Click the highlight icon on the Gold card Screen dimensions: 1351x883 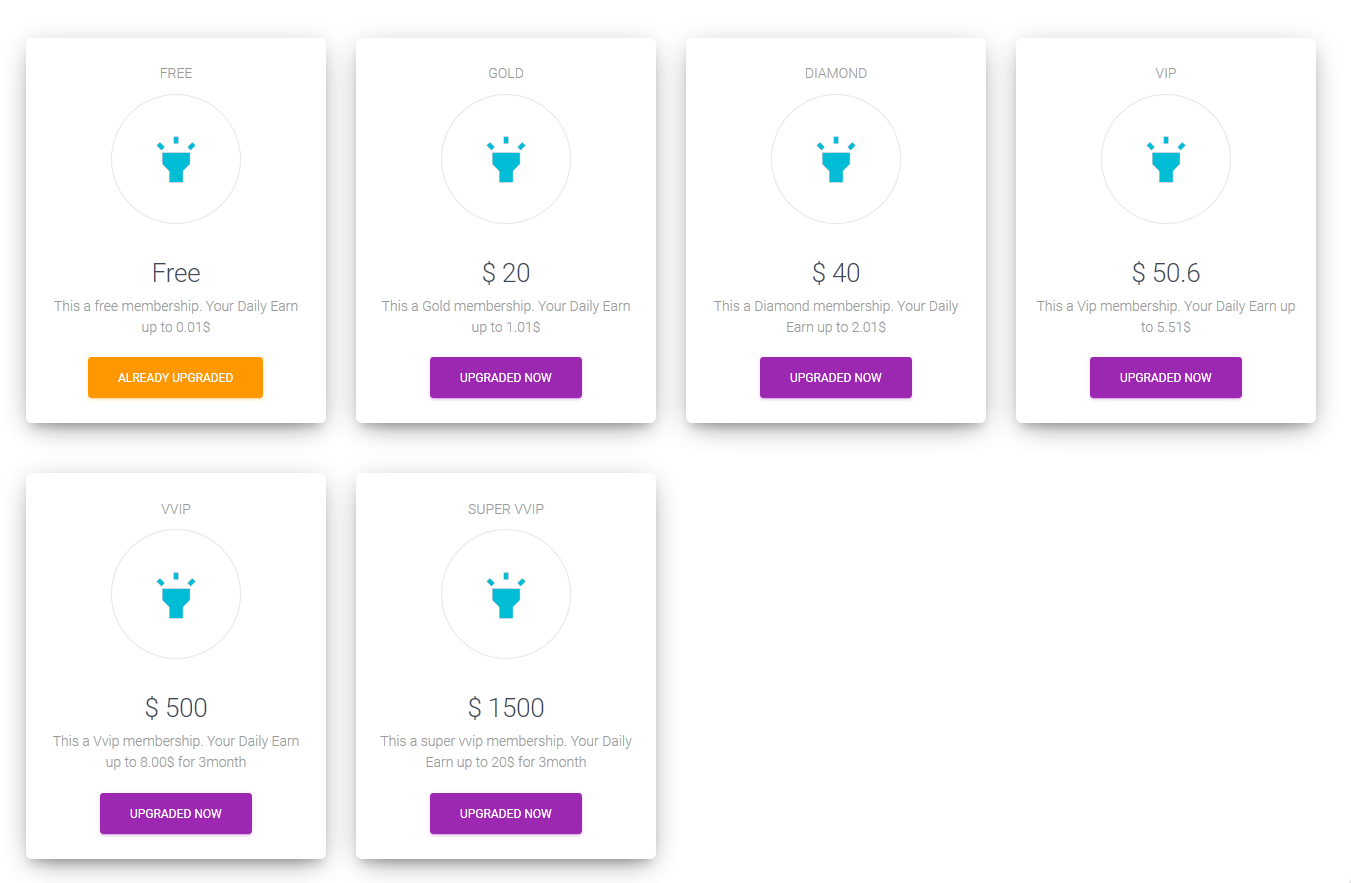coord(506,160)
